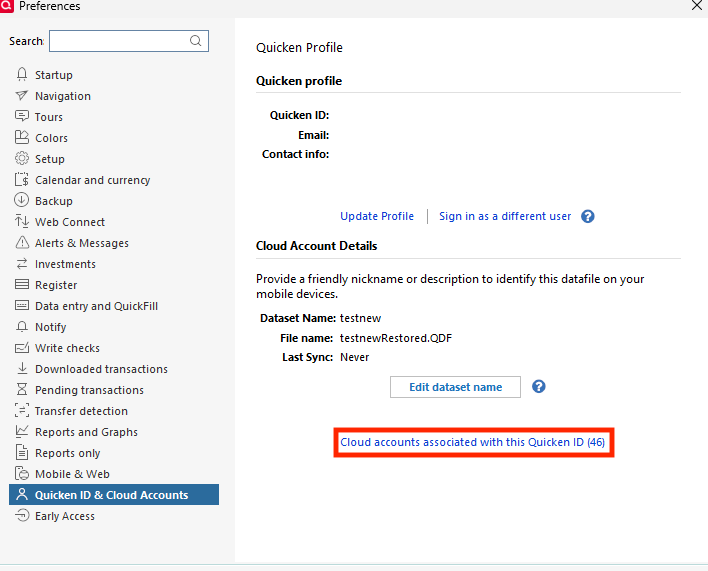Select Write checks category
This screenshot has width=708, height=571.
(67, 348)
